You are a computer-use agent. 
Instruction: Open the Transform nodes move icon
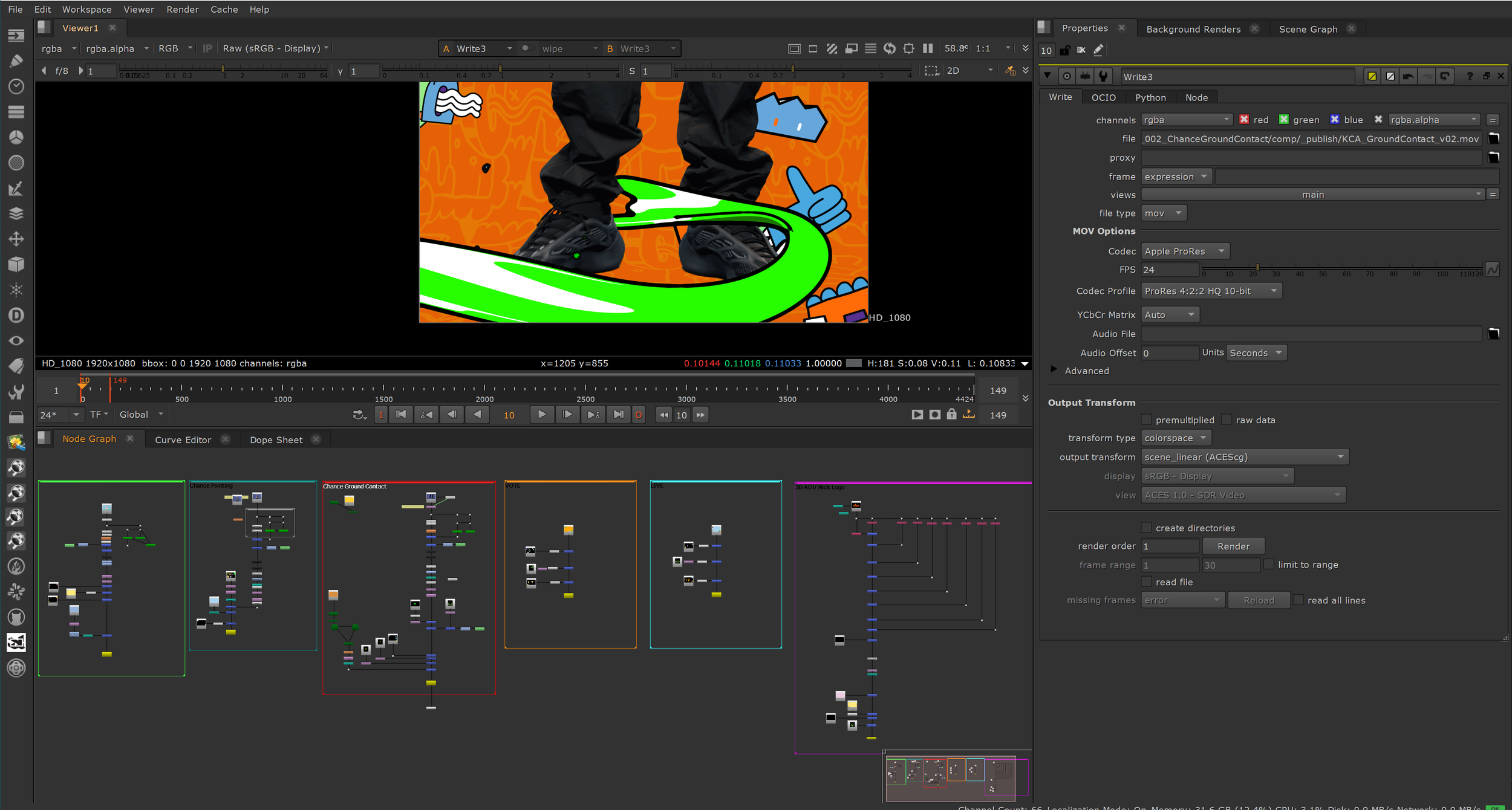[x=16, y=239]
